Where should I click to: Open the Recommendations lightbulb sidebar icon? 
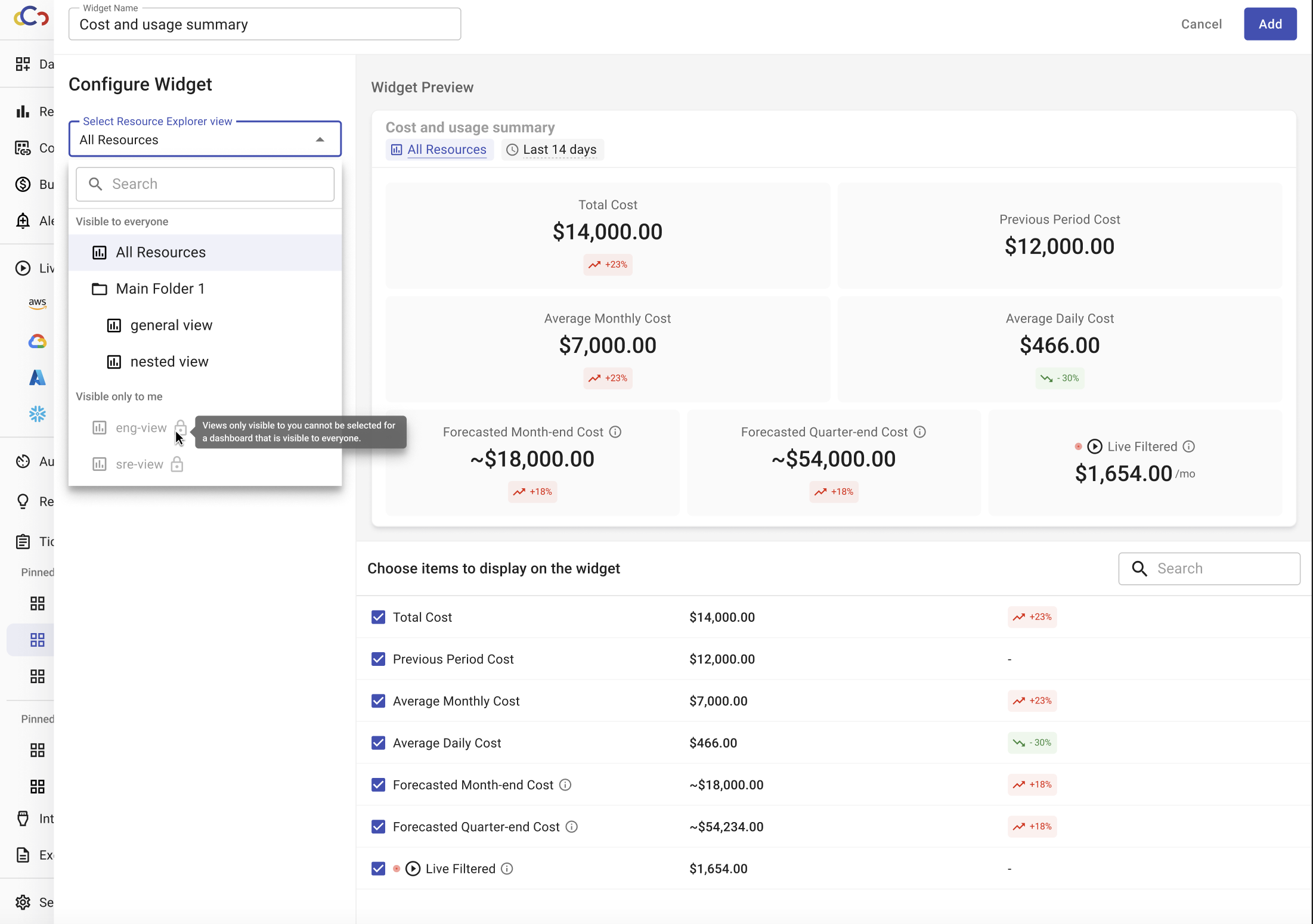click(23, 501)
